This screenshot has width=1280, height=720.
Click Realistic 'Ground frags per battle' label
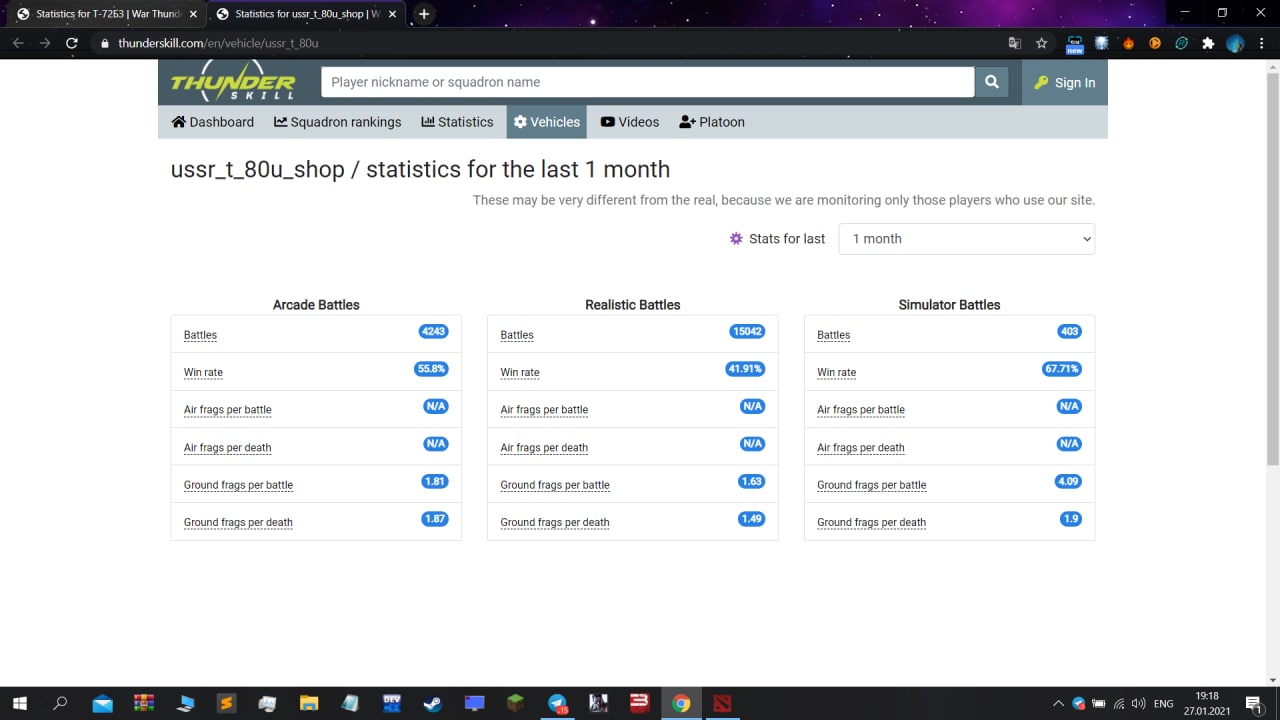(555, 485)
